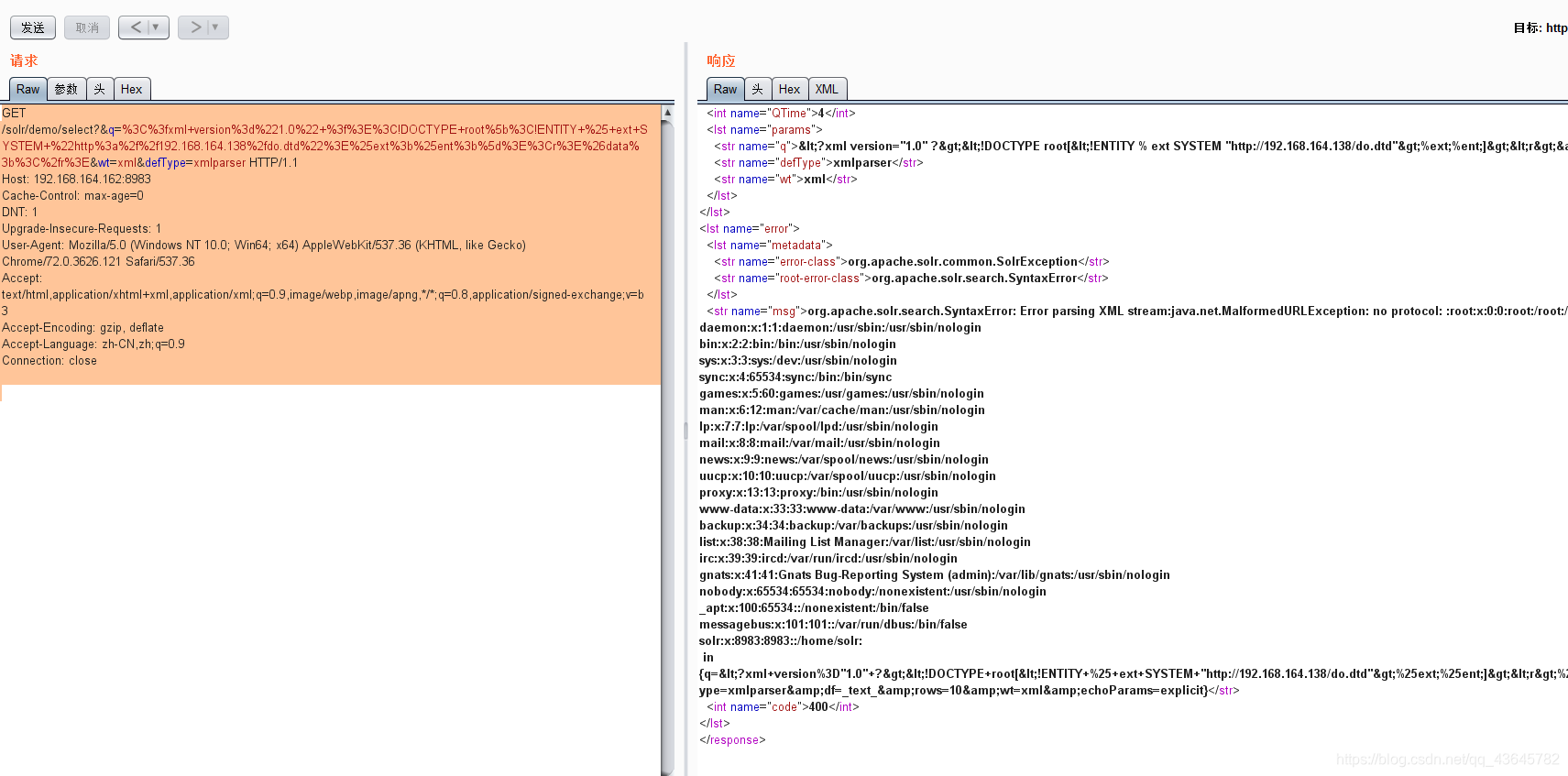Viewport: 1568px width, 776px height.
Task: Click the Host: 192.168.164.162:8983 header
Action: [76, 179]
